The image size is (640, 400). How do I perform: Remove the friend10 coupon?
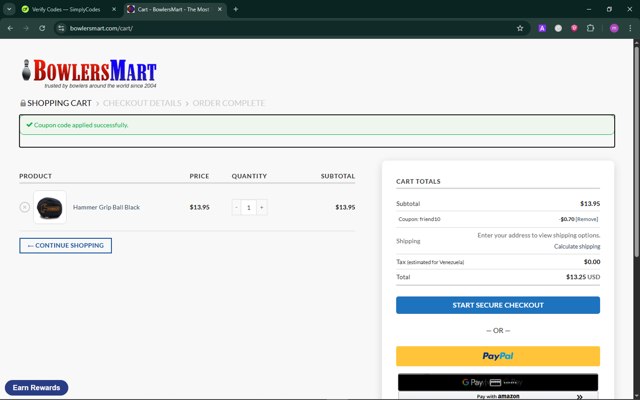pyautogui.click(x=587, y=219)
